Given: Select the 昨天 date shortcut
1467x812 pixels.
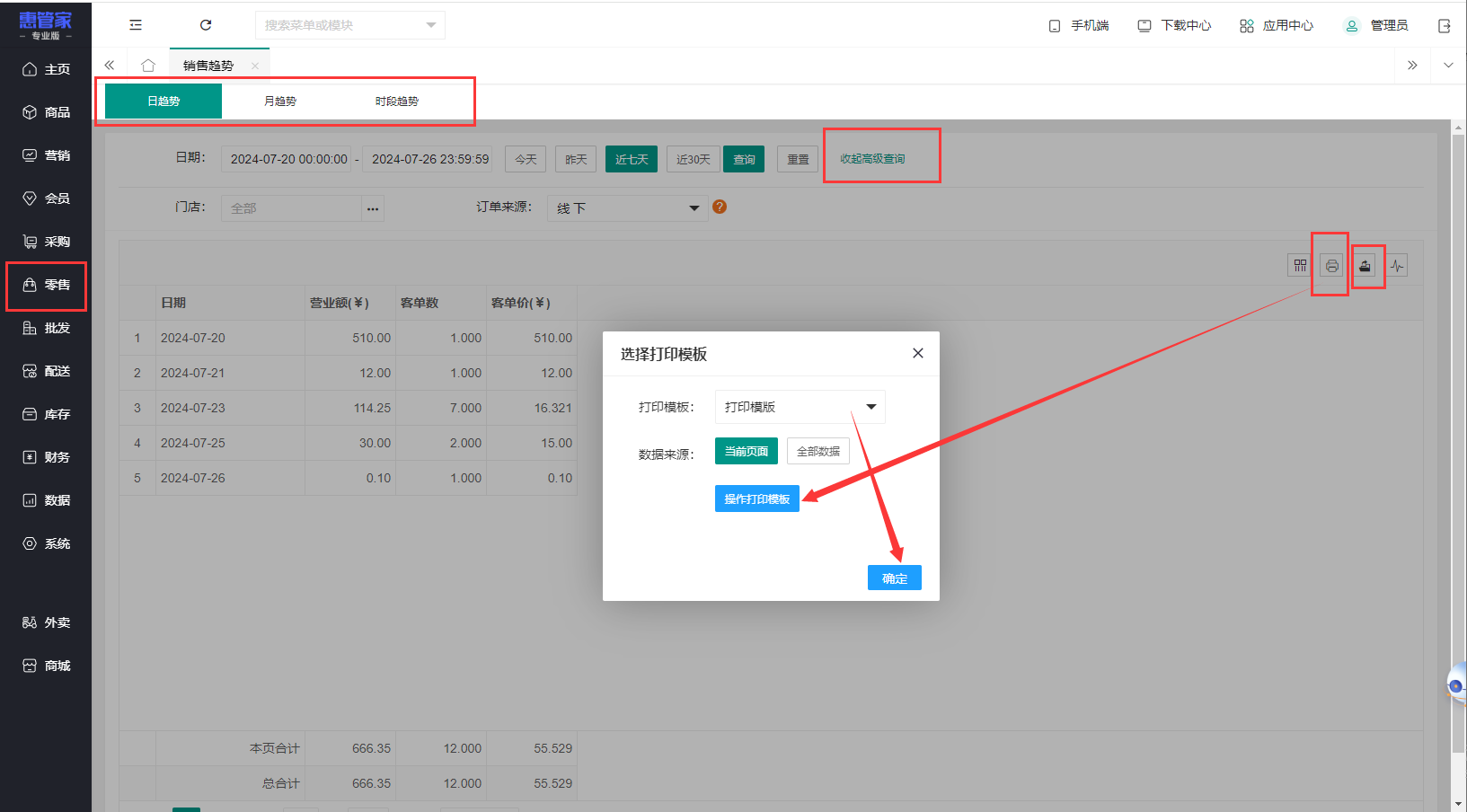Looking at the screenshot, I should pyautogui.click(x=576, y=159).
